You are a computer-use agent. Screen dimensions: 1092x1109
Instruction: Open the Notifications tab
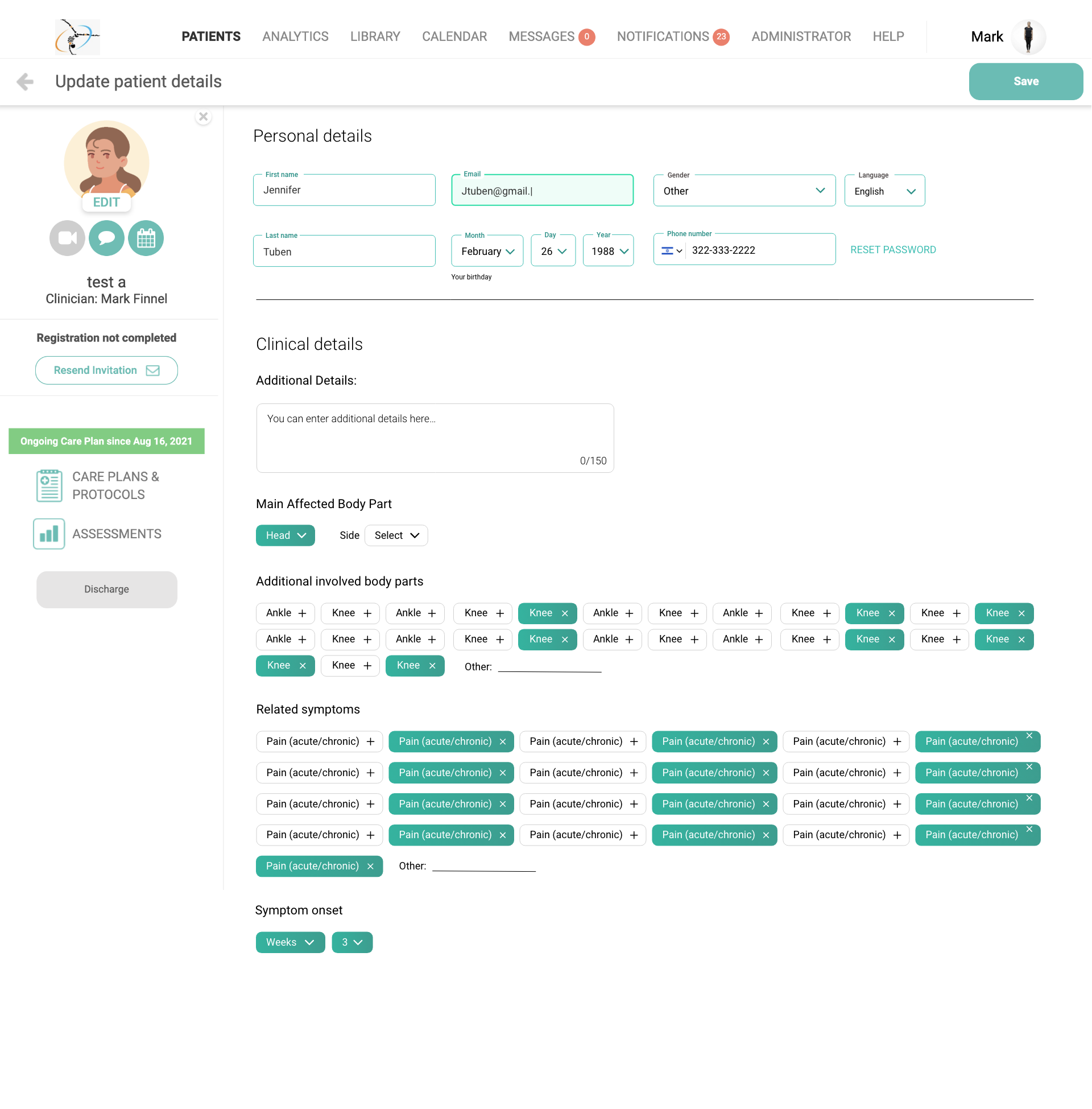(664, 37)
